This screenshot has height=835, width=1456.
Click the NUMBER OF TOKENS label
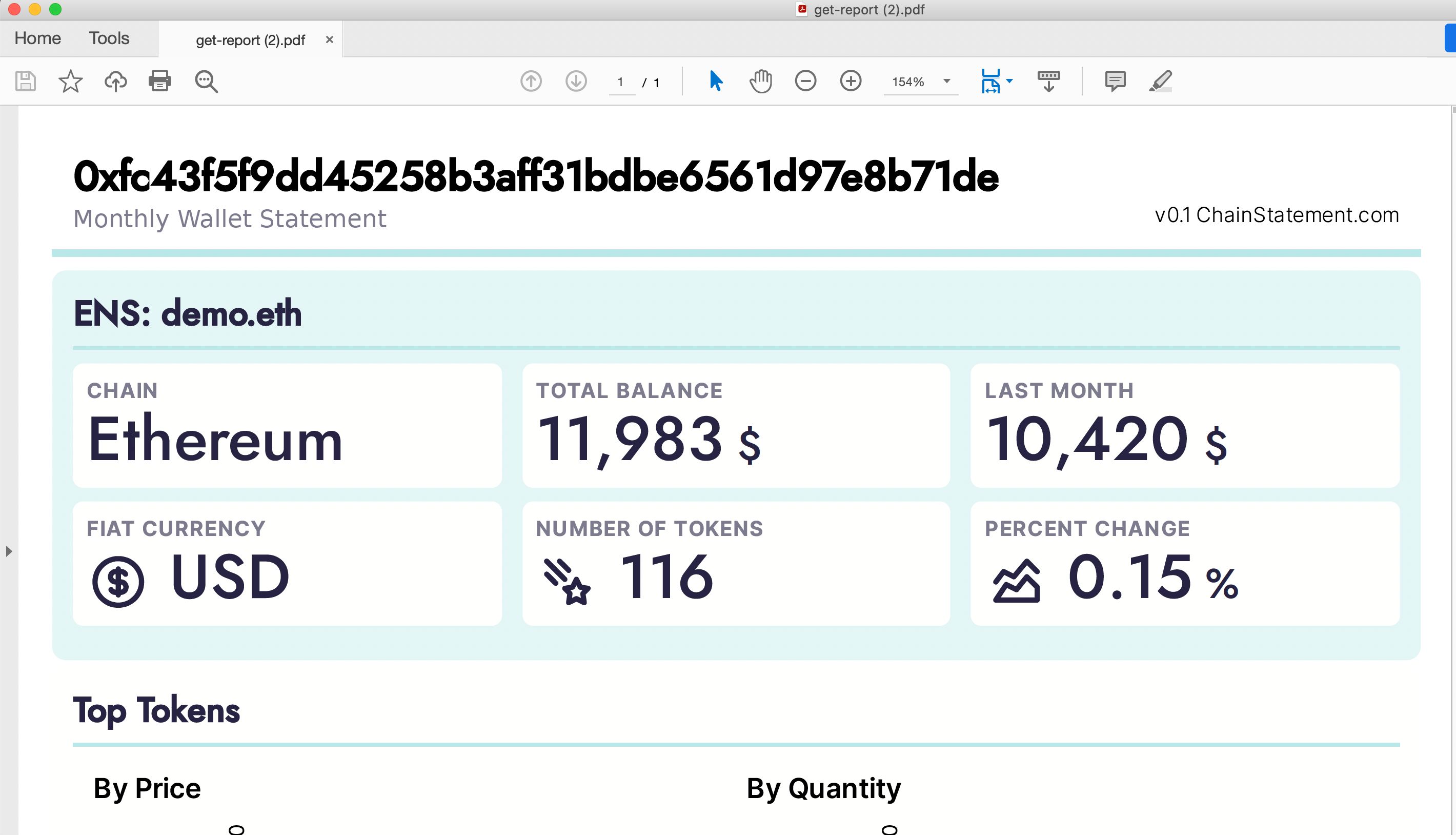click(x=650, y=529)
